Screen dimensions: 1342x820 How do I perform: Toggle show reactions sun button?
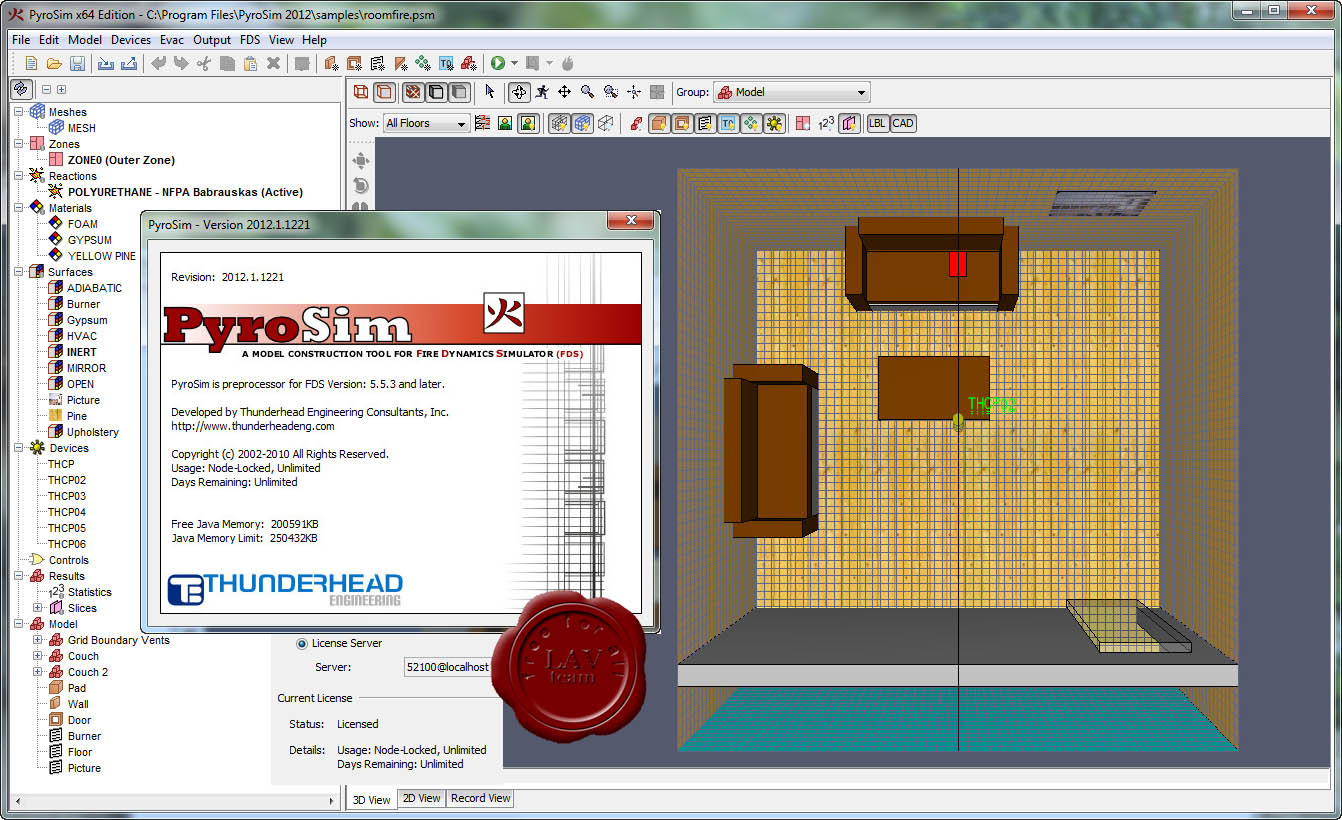click(774, 123)
